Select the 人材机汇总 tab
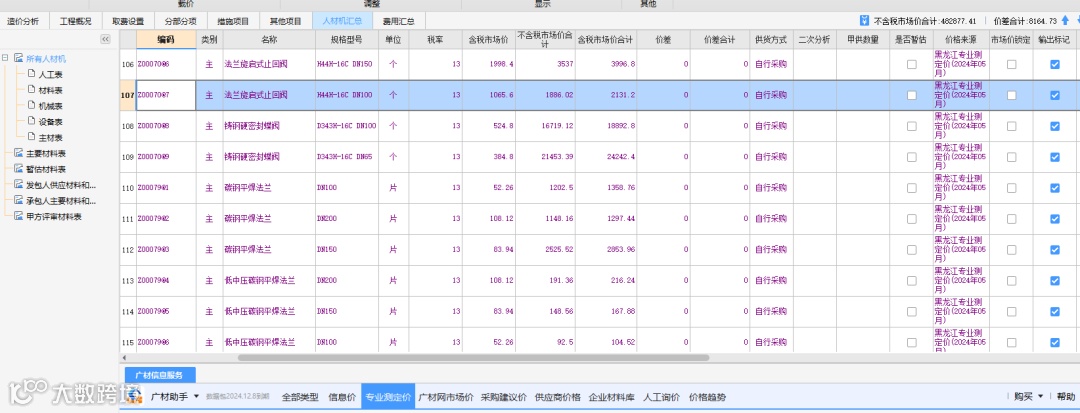The height and width of the screenshot is (413, 1080). pyautogui.click(x=342, y=21)
